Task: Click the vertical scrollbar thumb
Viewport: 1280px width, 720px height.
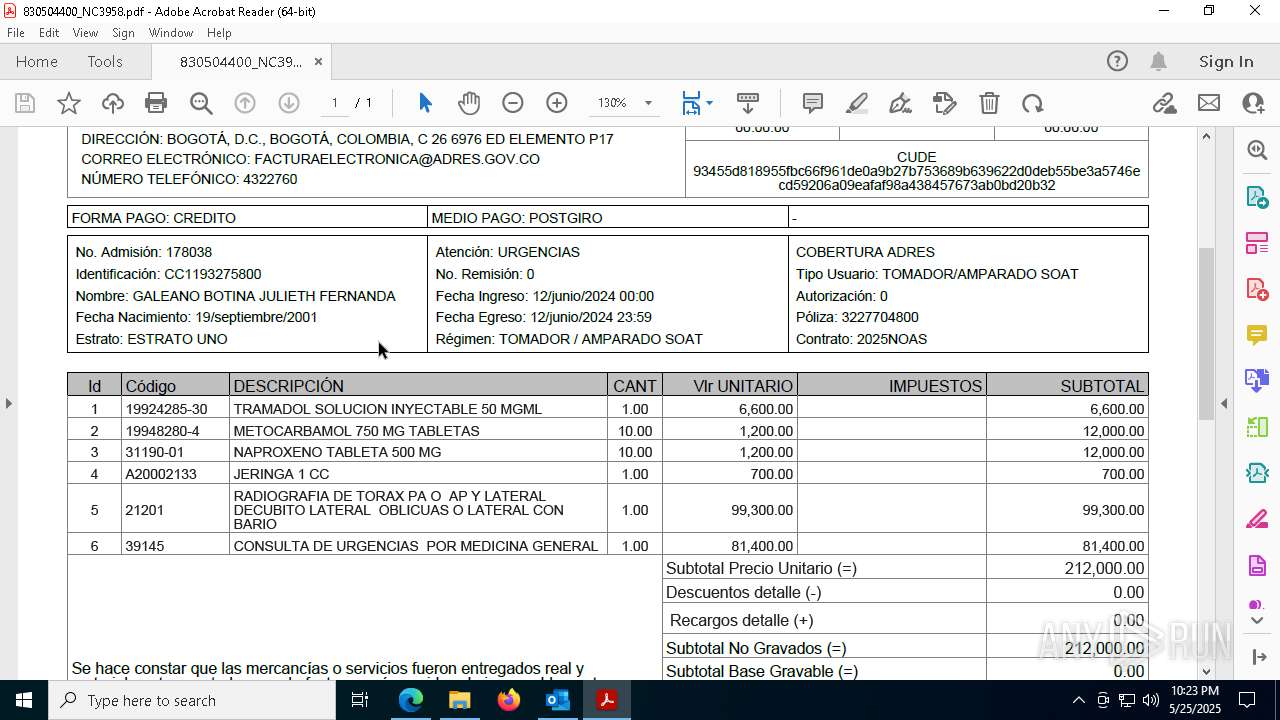Action: [1206, 333]
